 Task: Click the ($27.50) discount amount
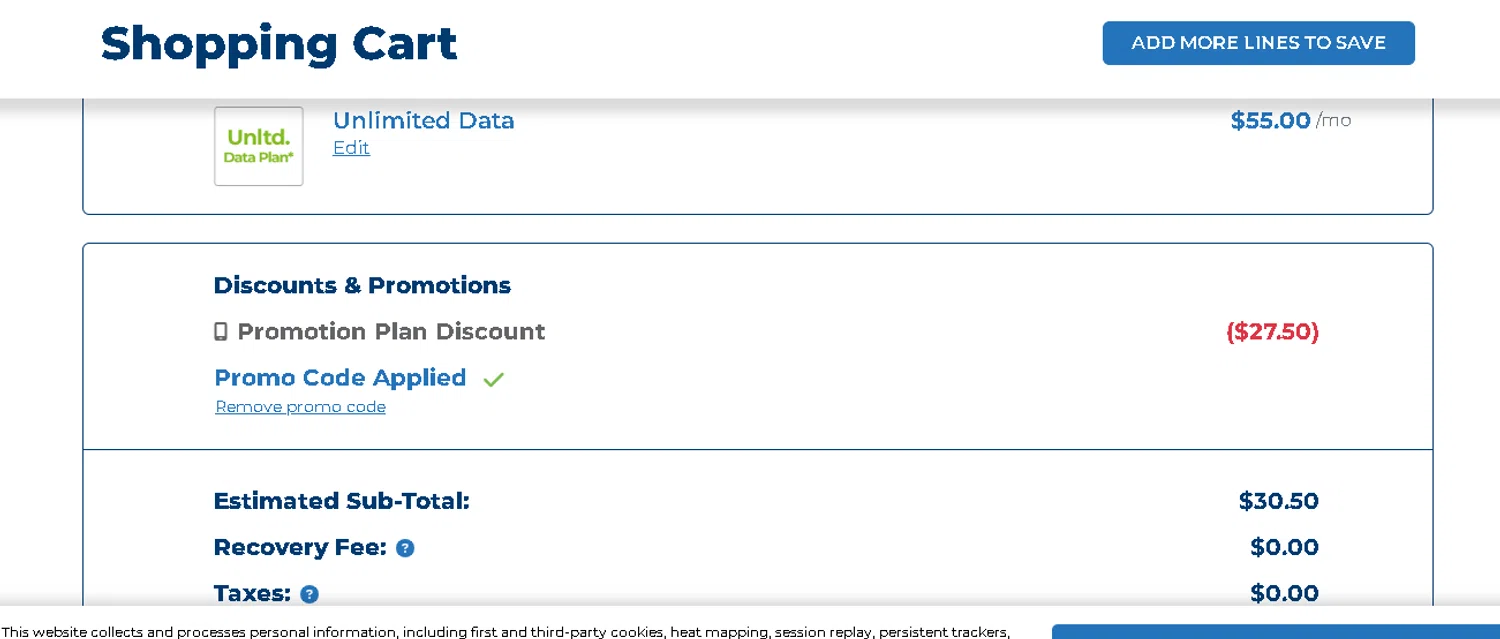click(x=1272, y=332)
